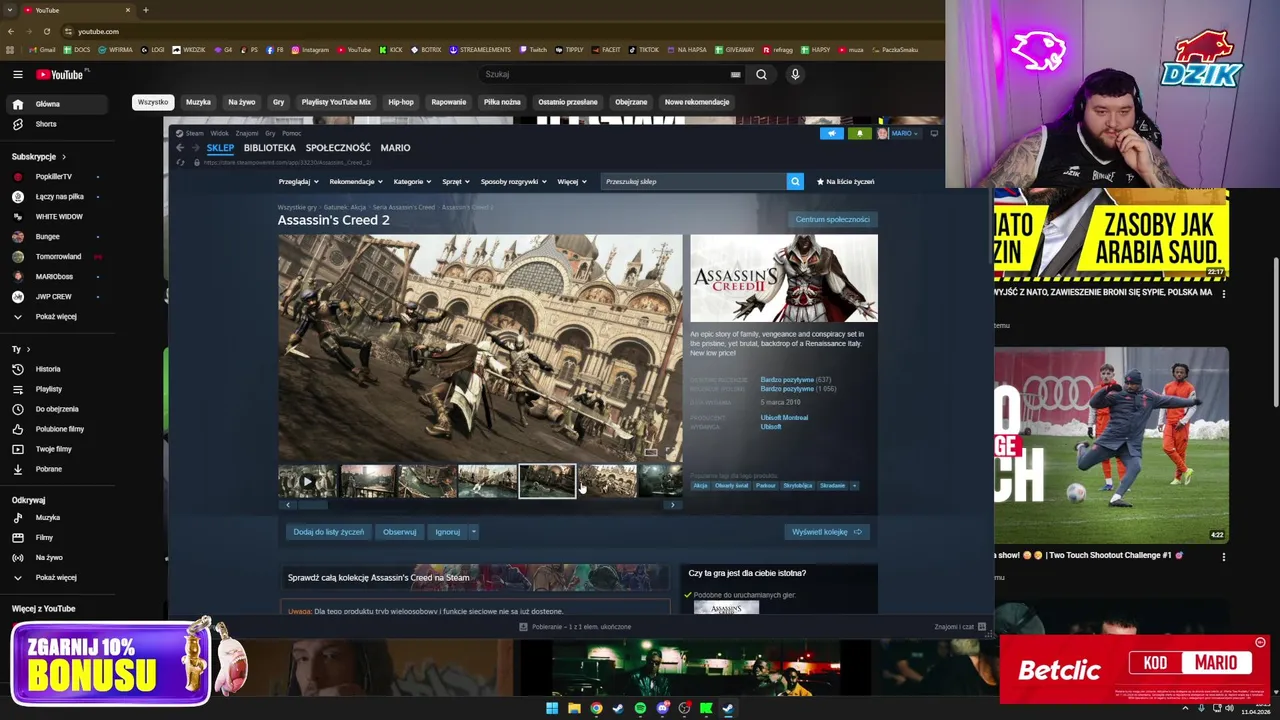Click the Steam store search magnifier button
This screenshot has height=720, width=1280.
[795, 181]
